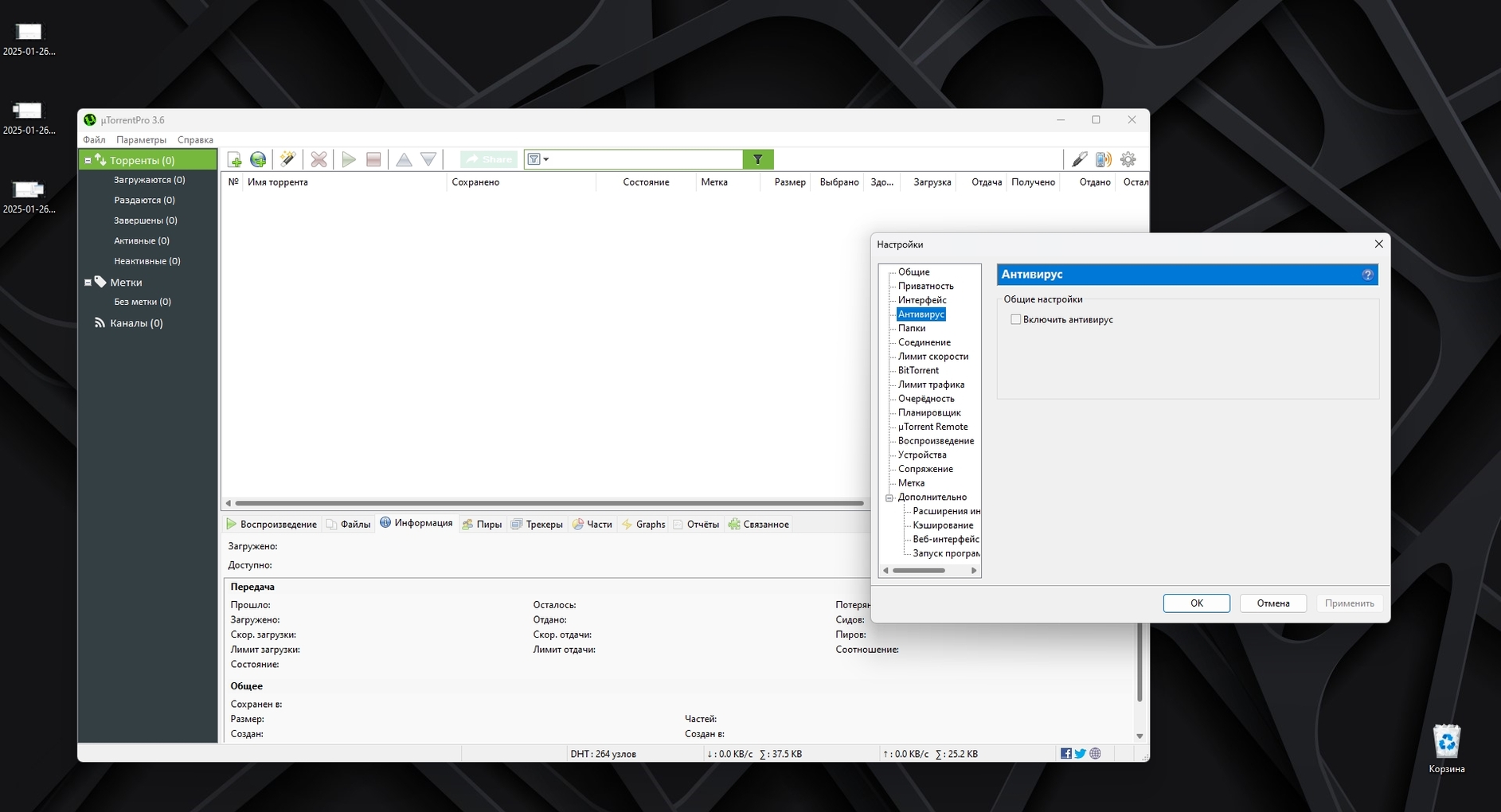Sort by the Состояние column header
The width and height of the screenshot is (1501, 812).
(646, 182)
